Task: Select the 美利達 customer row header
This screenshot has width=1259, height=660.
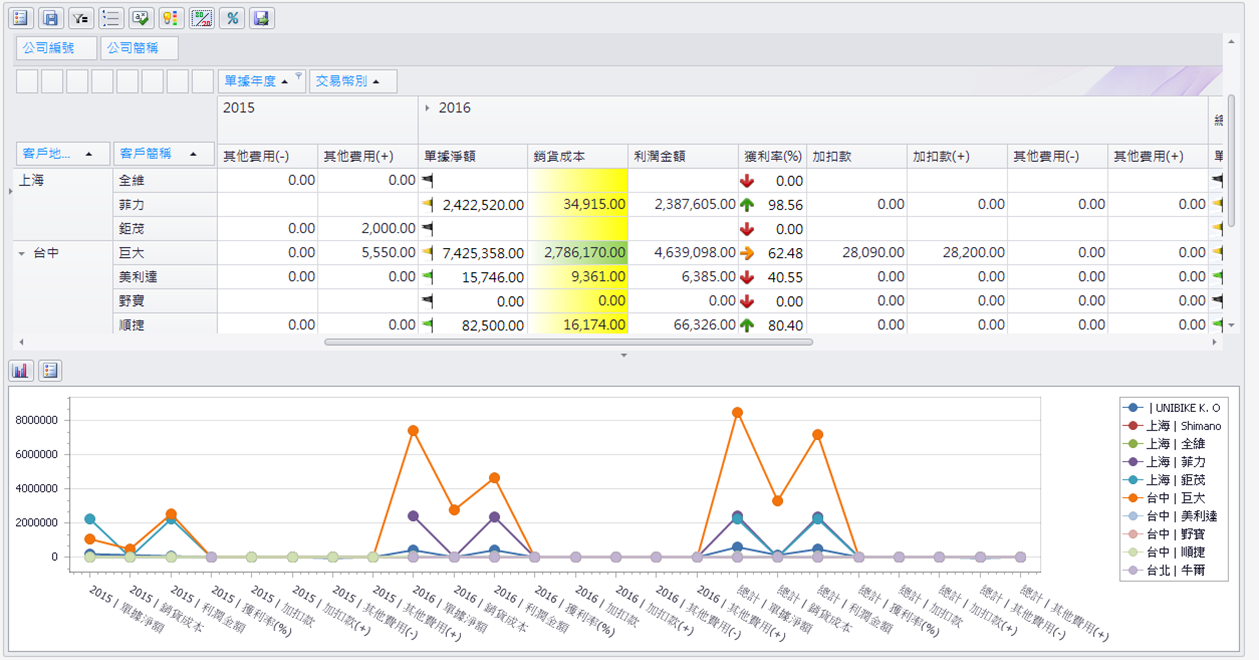Action: tap(164, 276)
